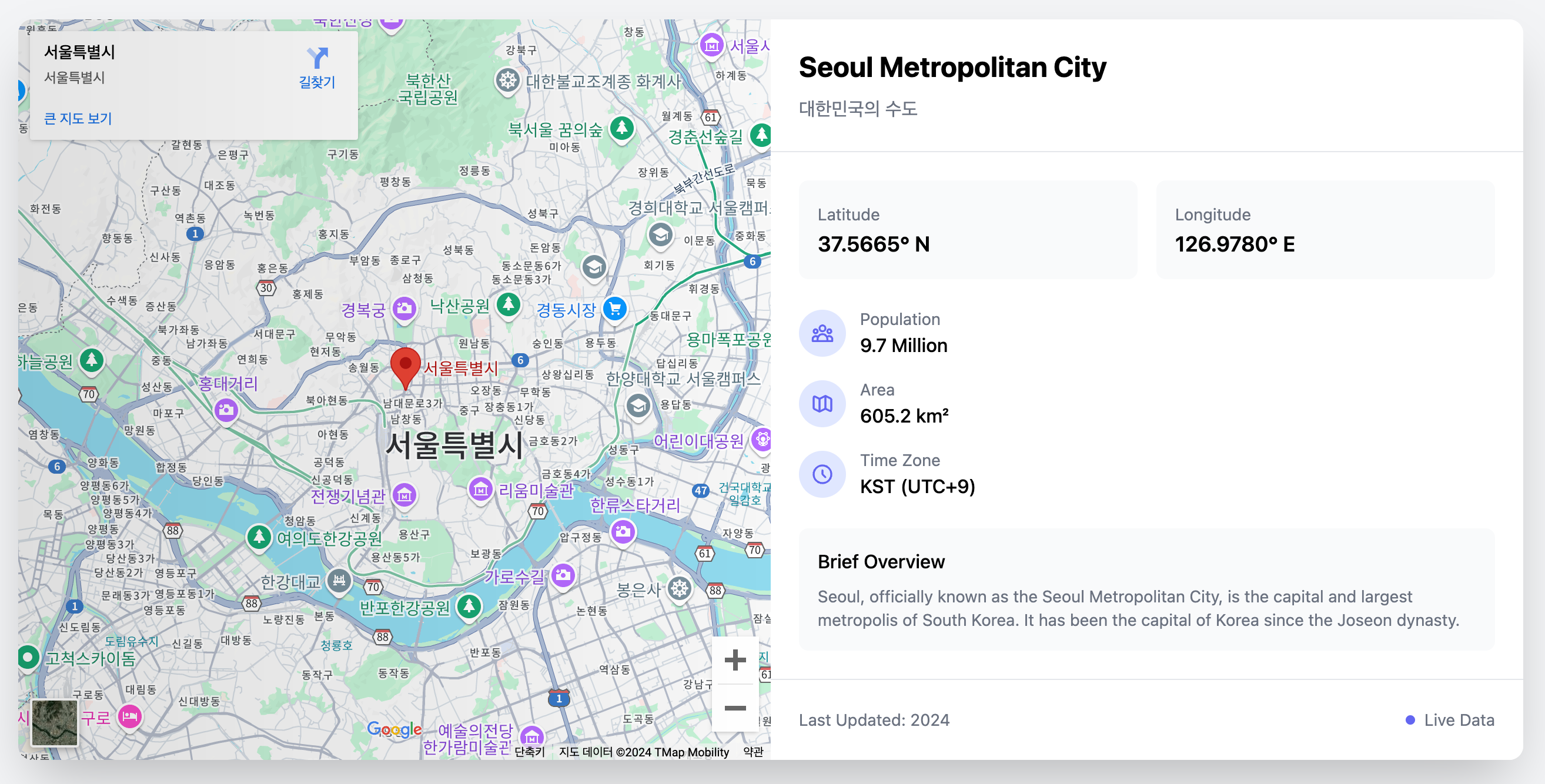Select the Bongeunsa (봉은사) temple marker
1545x784 pixels.
click(x=680, y=589)
